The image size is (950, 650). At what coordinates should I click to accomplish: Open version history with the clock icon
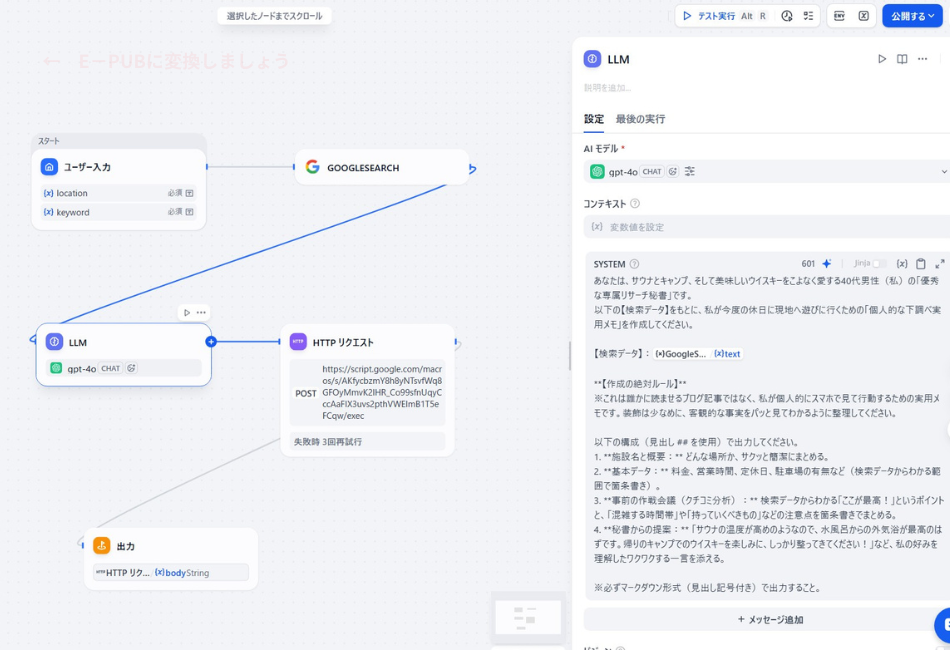coord(786,16)
